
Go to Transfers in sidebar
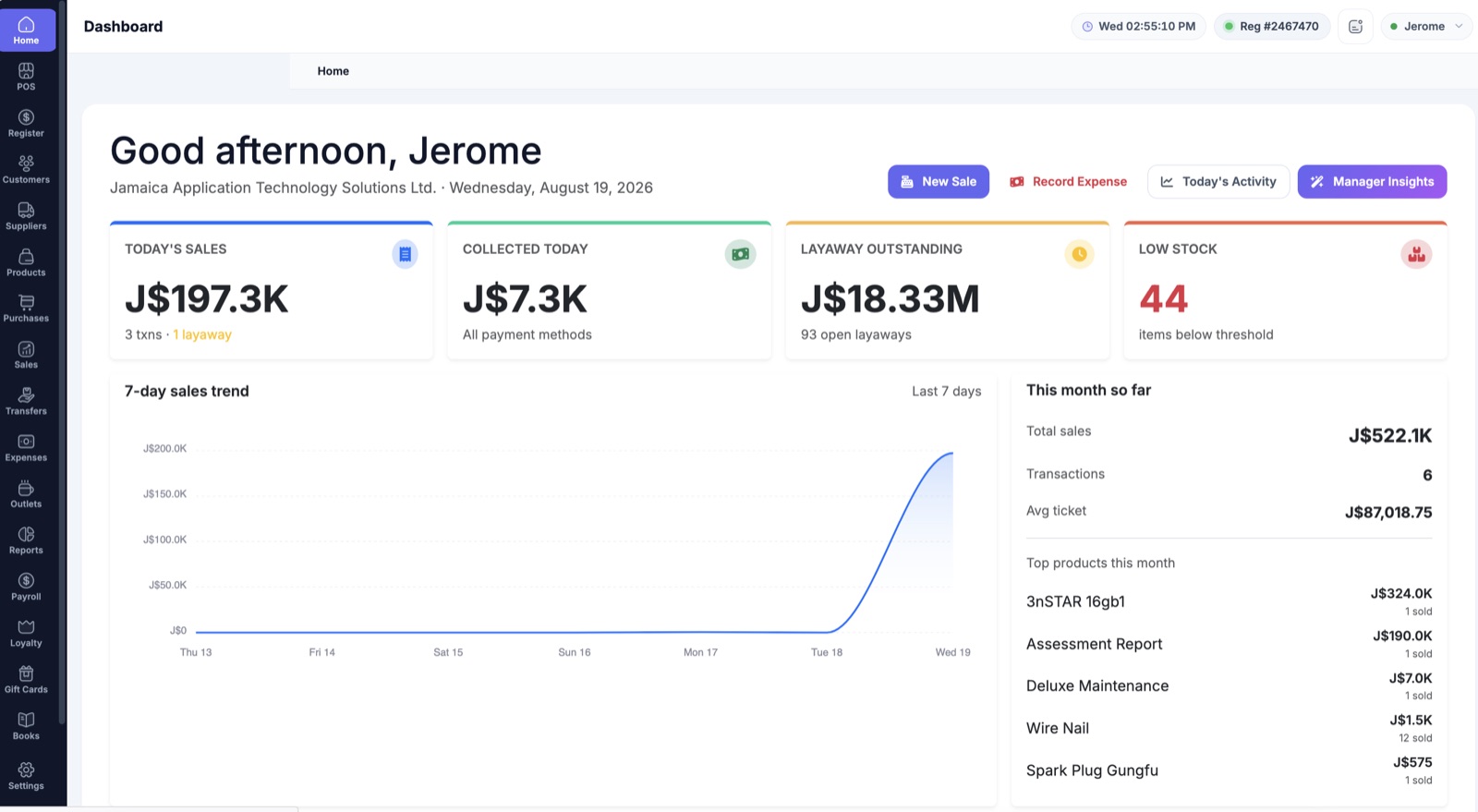coord(26,402)
